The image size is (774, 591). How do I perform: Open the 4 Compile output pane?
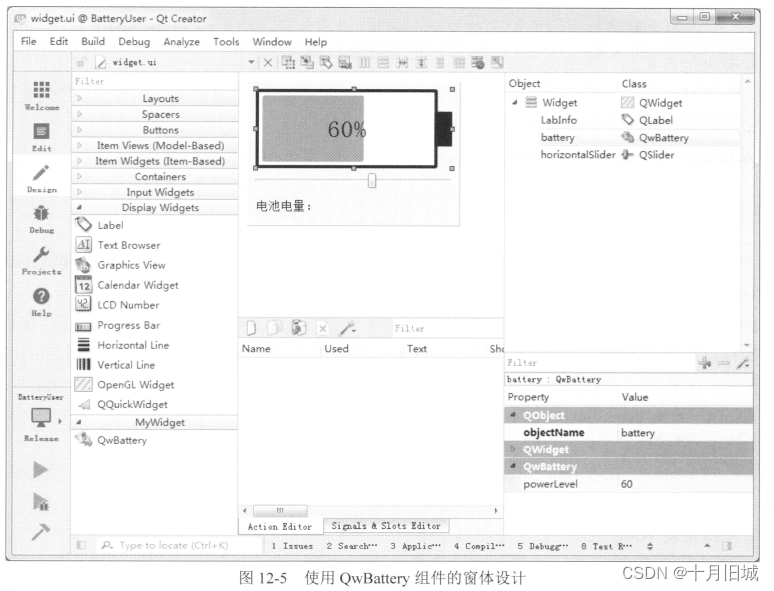[479, 546]
